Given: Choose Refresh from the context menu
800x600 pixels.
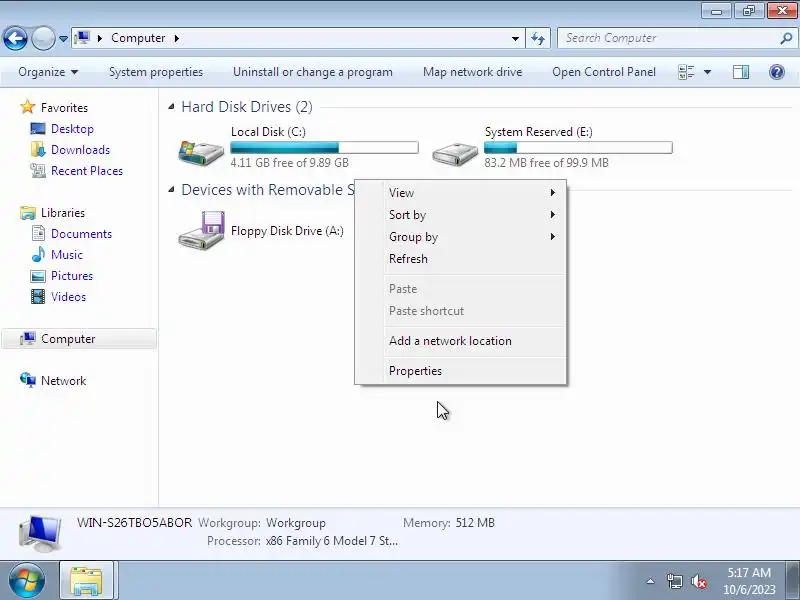Looking at the screenshot, I should [461, 259].
